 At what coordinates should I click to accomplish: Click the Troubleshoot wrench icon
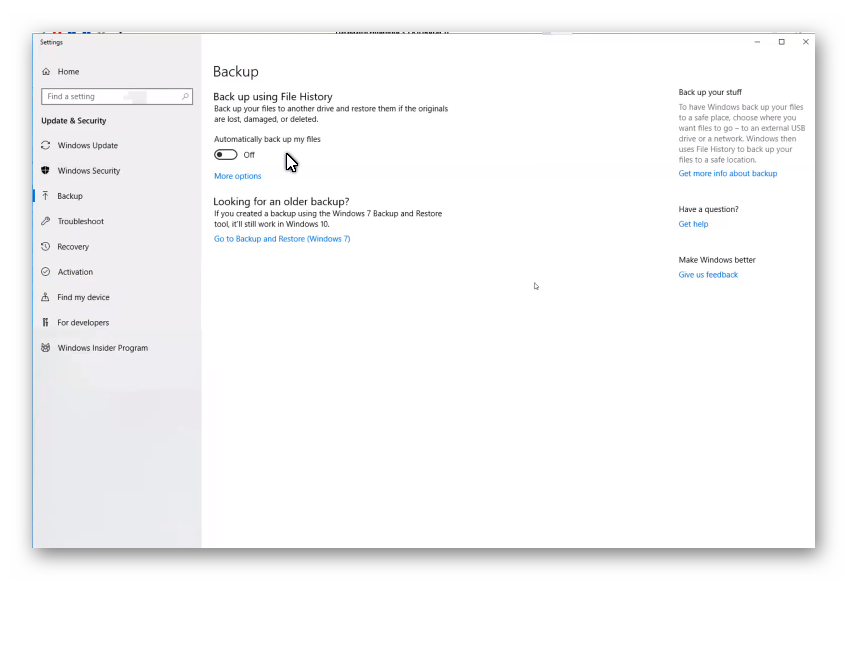pos(45,221)
